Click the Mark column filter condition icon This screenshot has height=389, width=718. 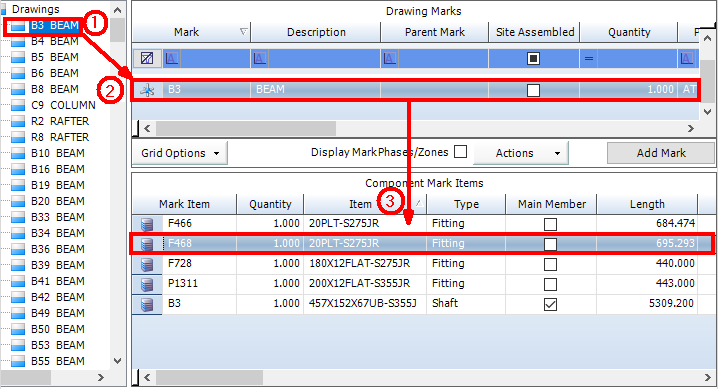tap(172, 59)
